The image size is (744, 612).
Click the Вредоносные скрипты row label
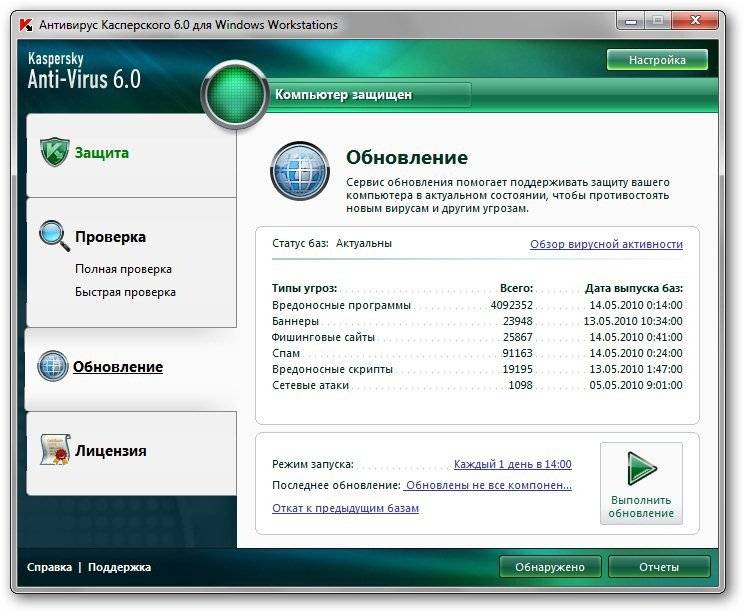pyautogui.click(x=332, y=369)
